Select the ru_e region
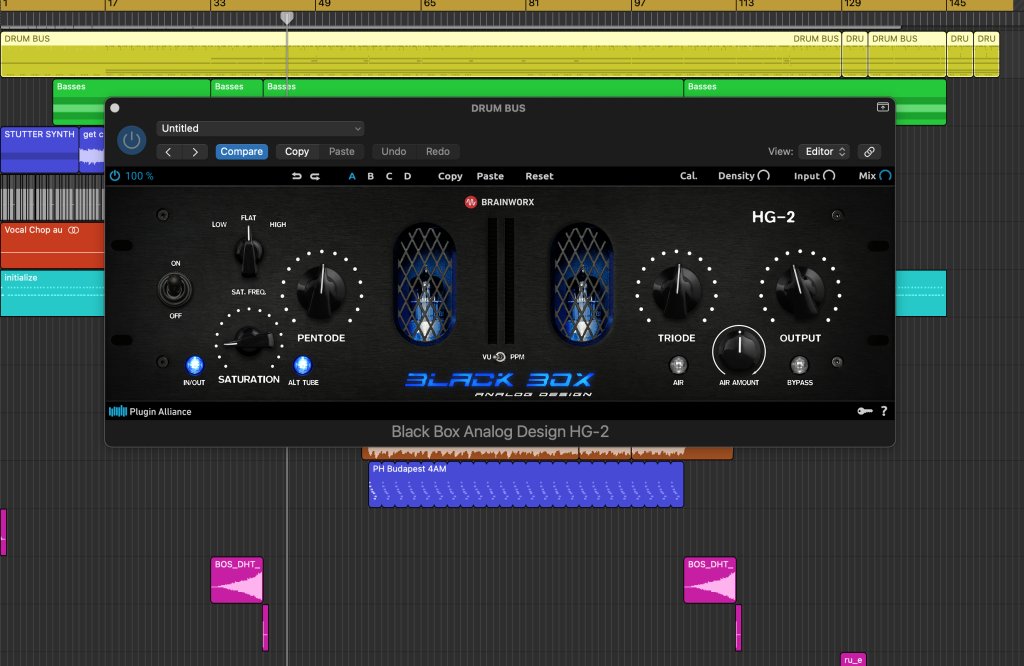This screenshot has height=666, width=1024. tap(853, 659)
